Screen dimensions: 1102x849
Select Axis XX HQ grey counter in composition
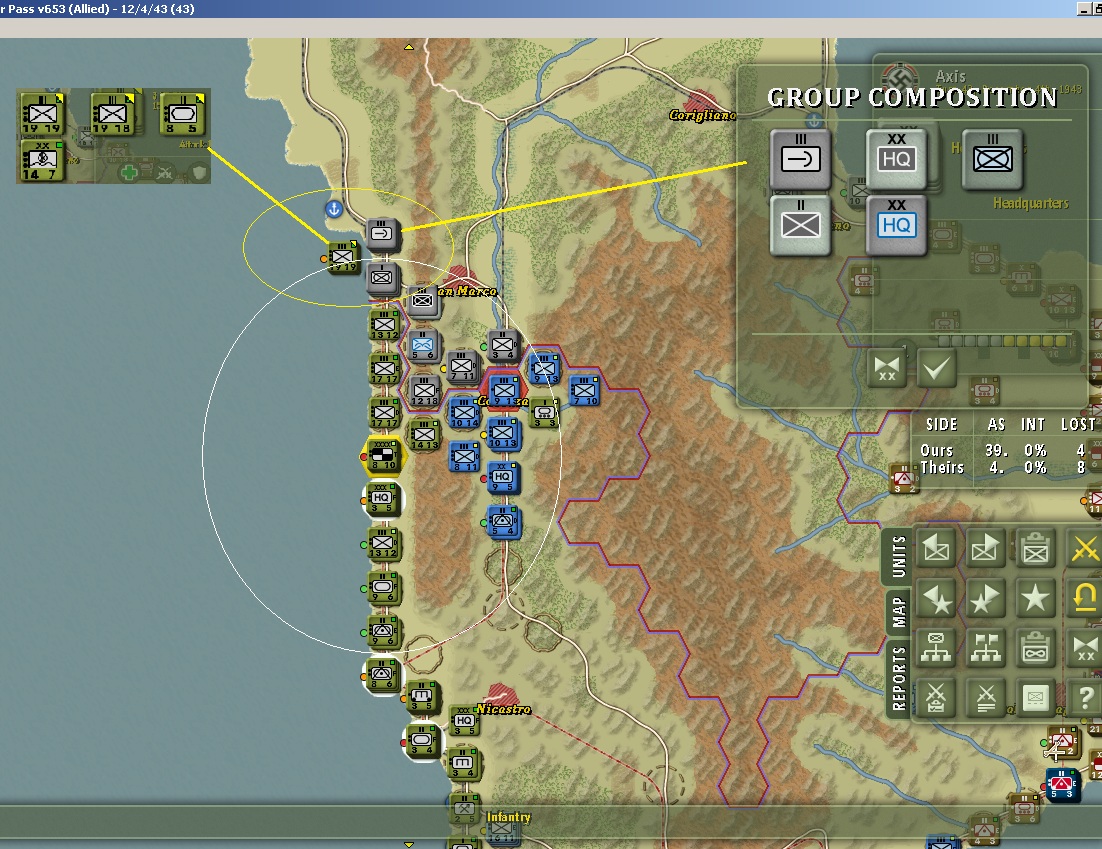tap(896, 160)
